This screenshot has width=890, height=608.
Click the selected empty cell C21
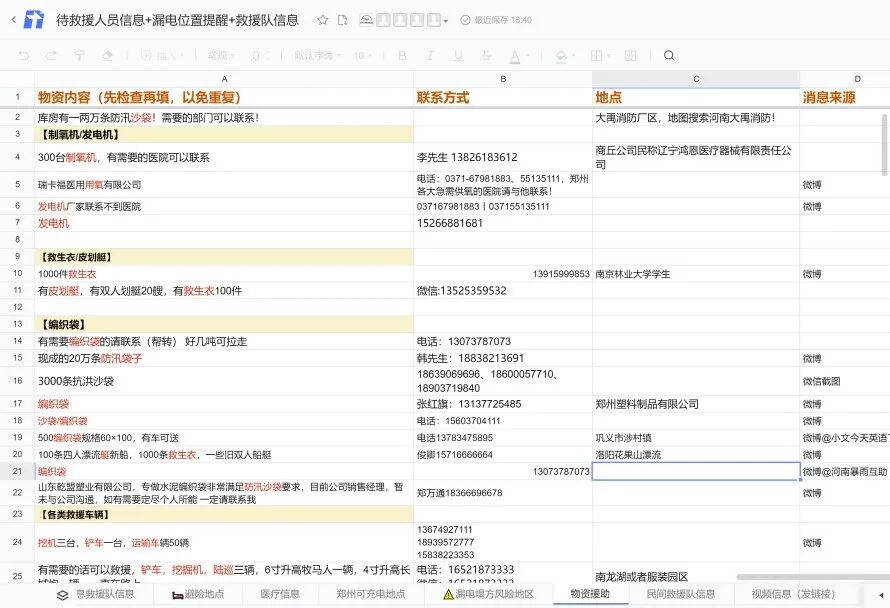pos(696,471)
